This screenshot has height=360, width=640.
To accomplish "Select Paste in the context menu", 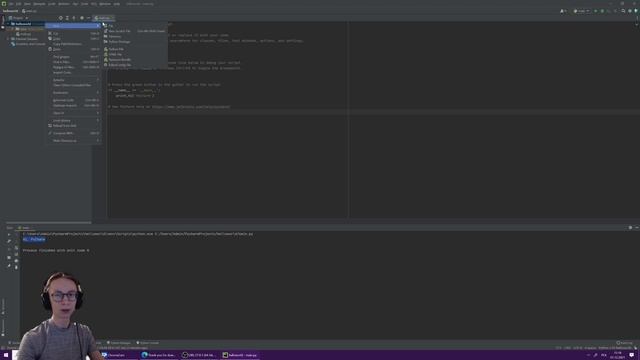I will click(73, 49).
